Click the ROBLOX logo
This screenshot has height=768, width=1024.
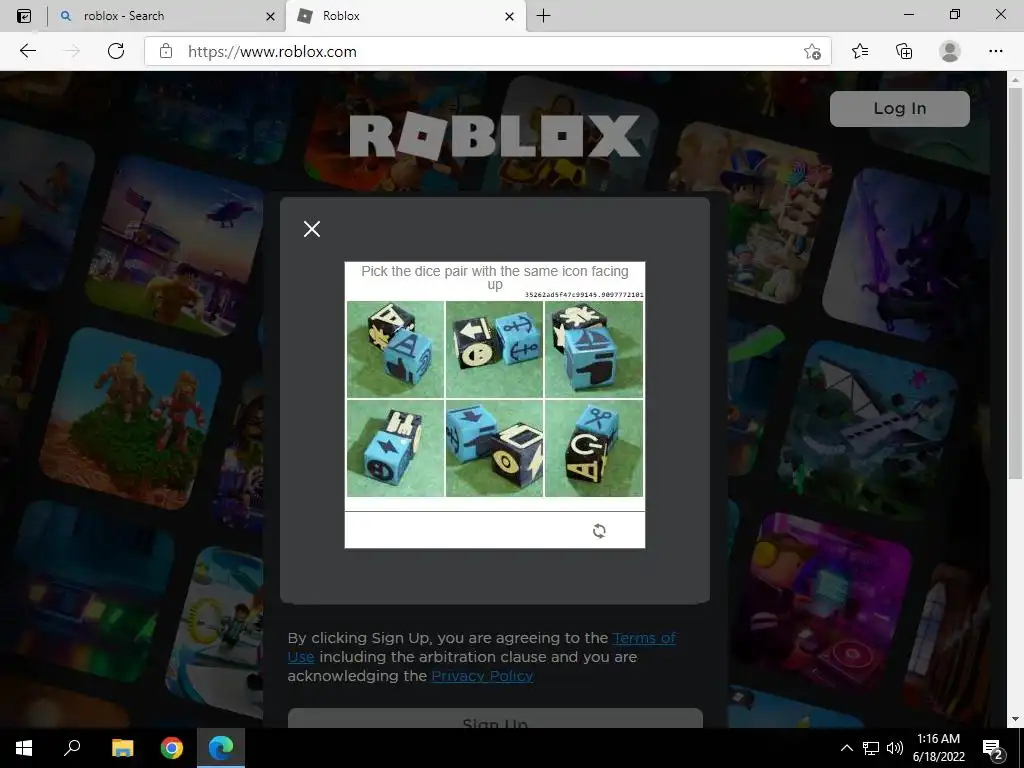tap(495, 136)
